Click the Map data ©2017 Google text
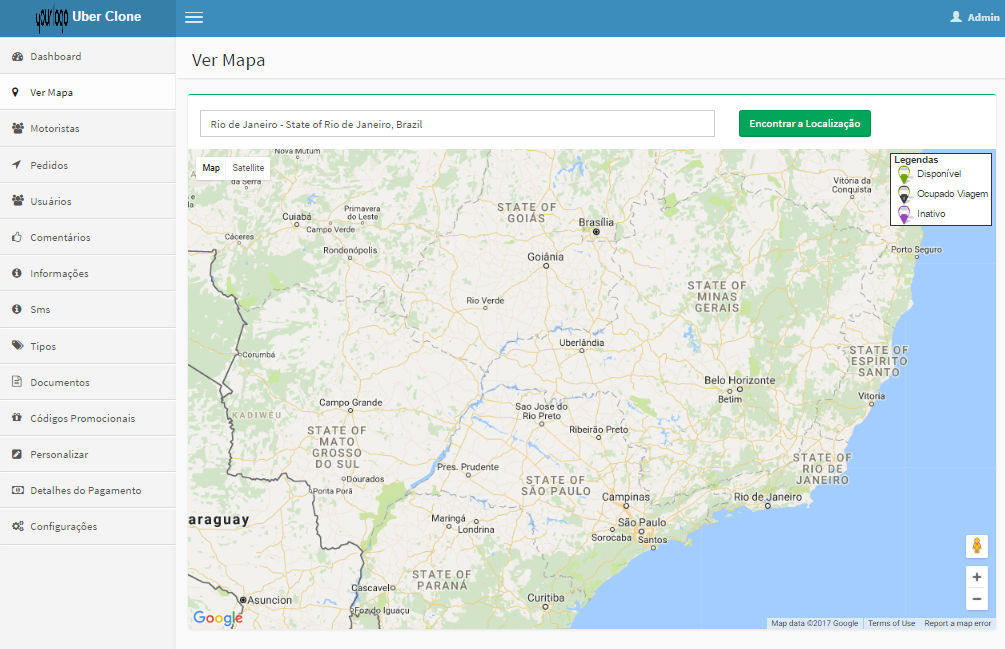Image resolution: width=1005 pixels, height=649 pixels. (814, 623)
